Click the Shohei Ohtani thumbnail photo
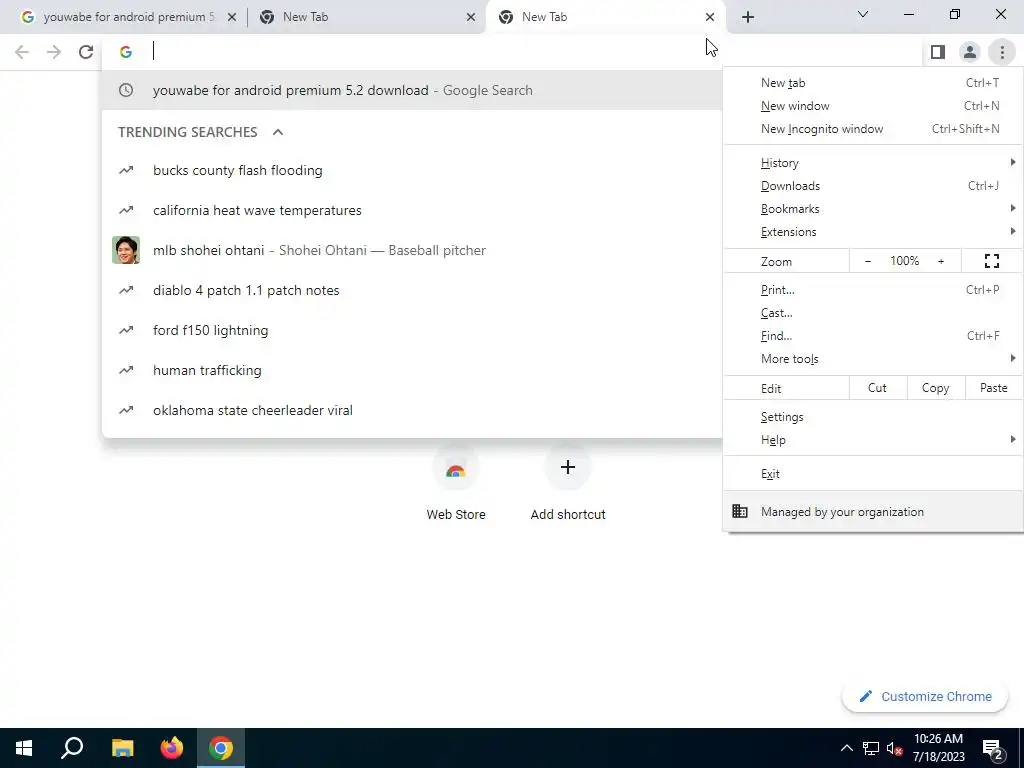Viewport: 1024px width, 768px height. (126, 250)
